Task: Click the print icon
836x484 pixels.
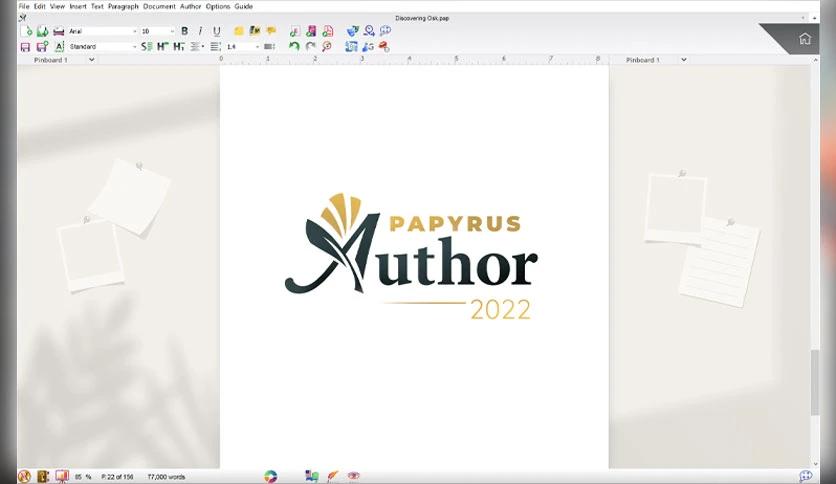Action: point(59,31)
